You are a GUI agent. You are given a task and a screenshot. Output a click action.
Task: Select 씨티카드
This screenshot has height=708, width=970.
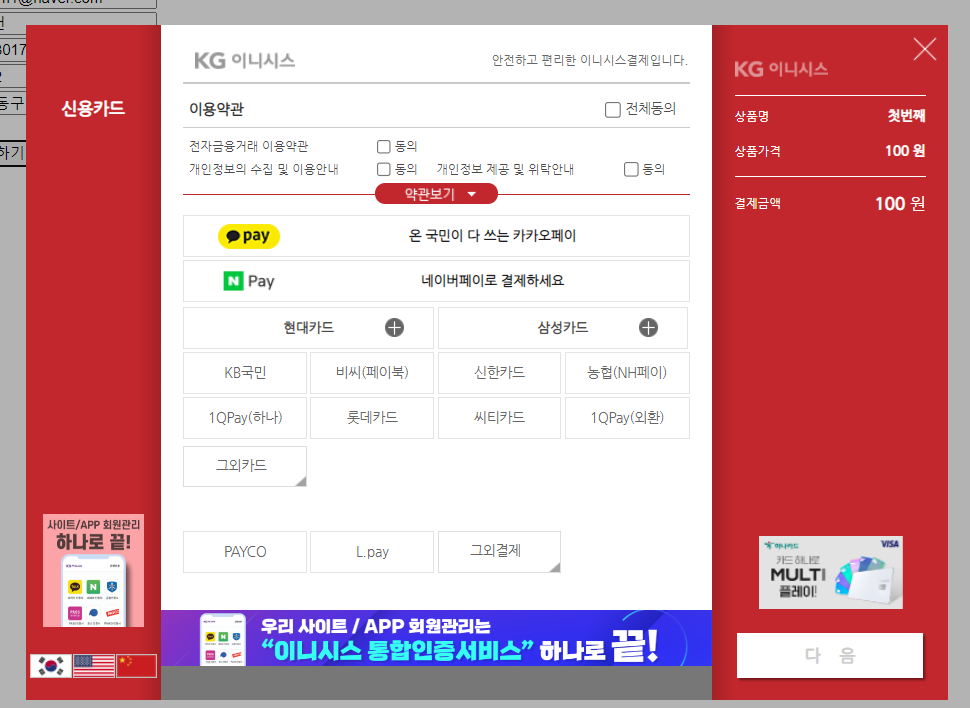coord(499,418)
